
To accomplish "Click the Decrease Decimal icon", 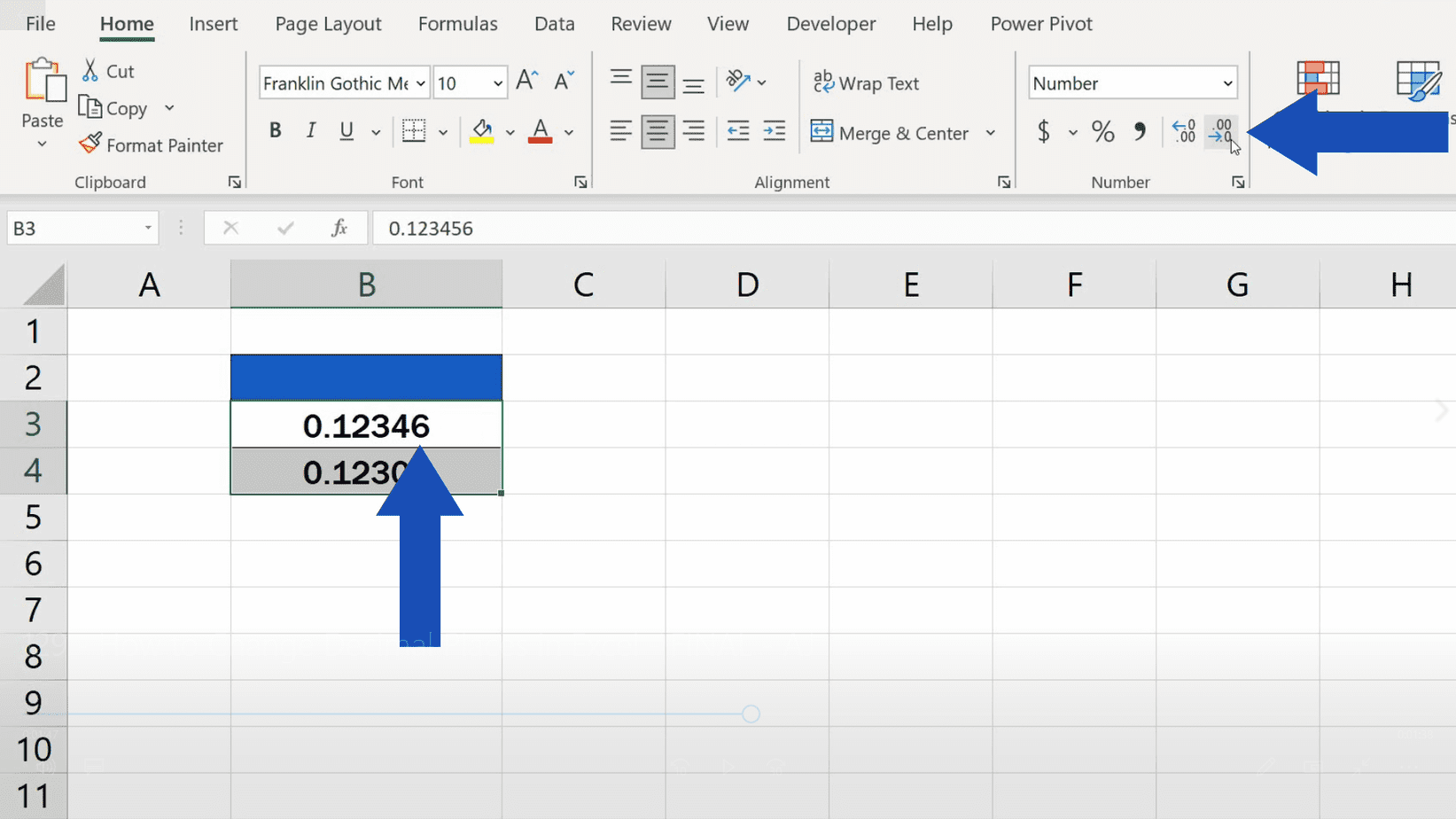I will point(1221,131).
